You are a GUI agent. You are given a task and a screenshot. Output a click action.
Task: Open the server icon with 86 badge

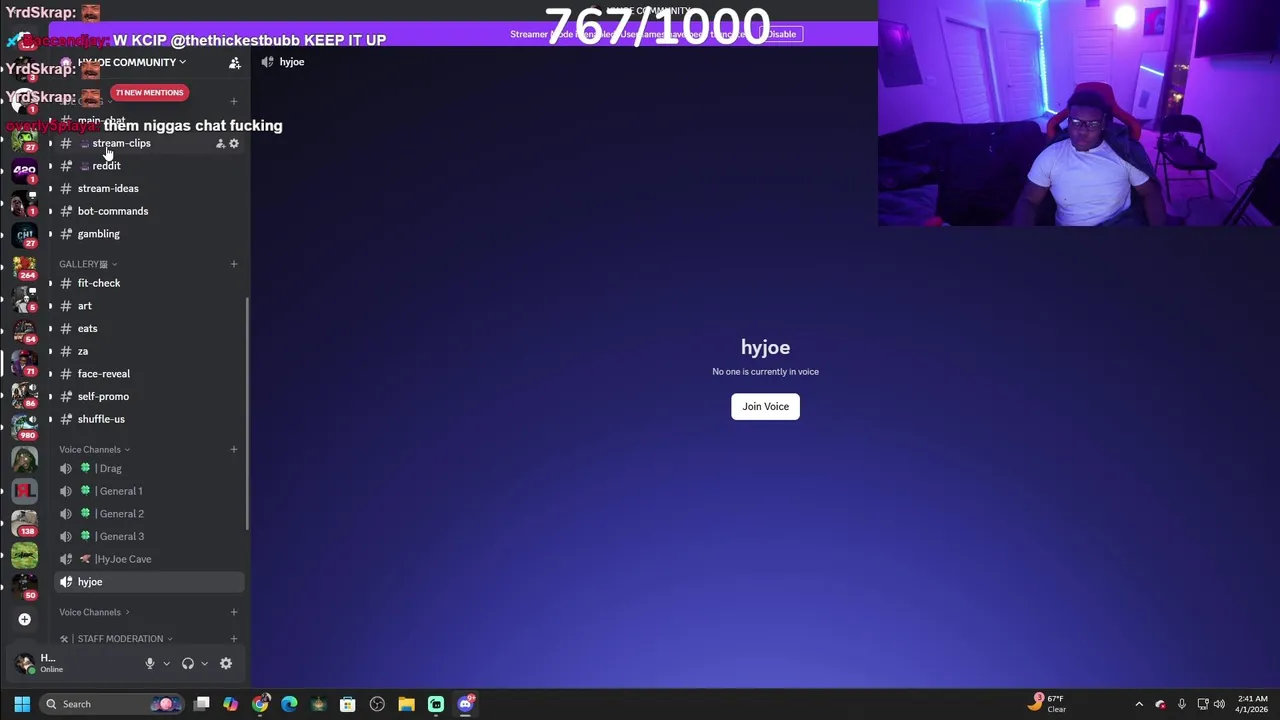pos(24,394)
